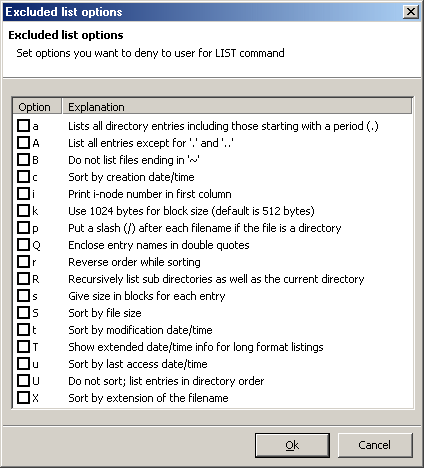Enable exclusion of option 'A'
The image size is (424, 468).
23,143
